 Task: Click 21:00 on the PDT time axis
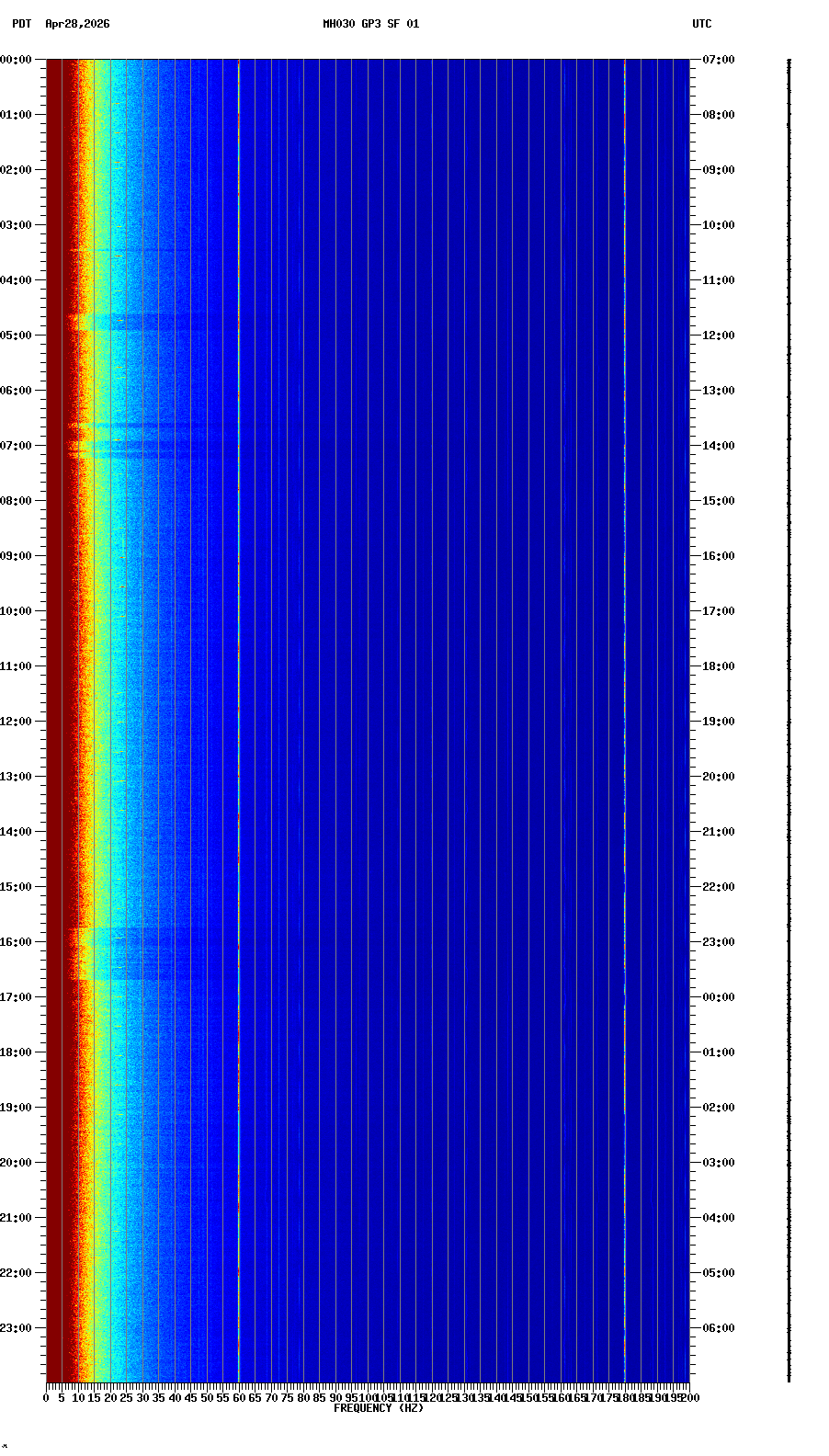[16, 1218]
